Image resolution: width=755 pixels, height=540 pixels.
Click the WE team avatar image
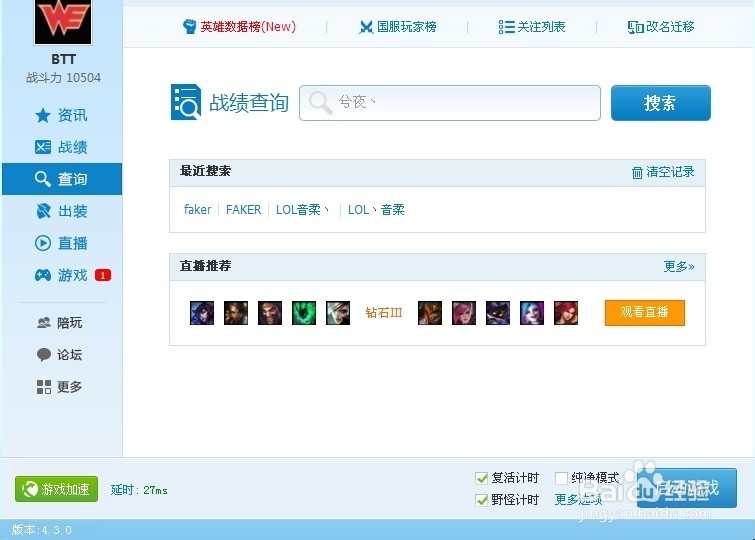(63, 22)
